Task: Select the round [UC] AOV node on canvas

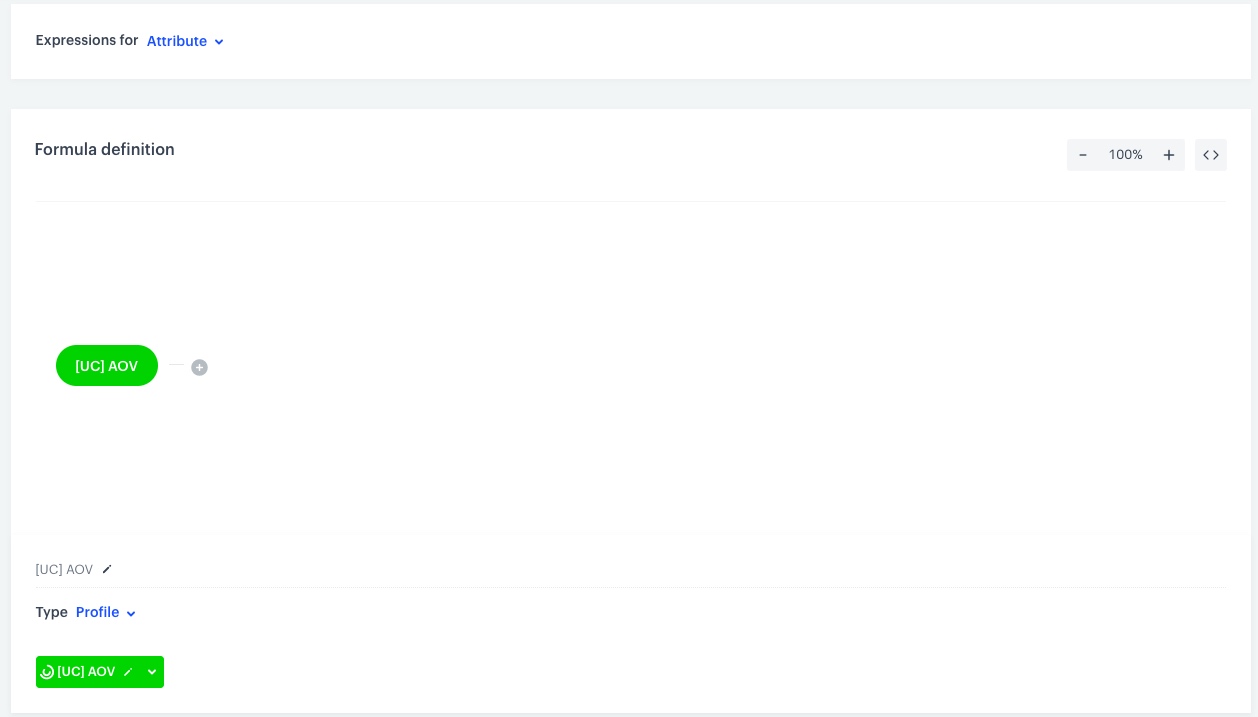Action: tap(107, 366)
